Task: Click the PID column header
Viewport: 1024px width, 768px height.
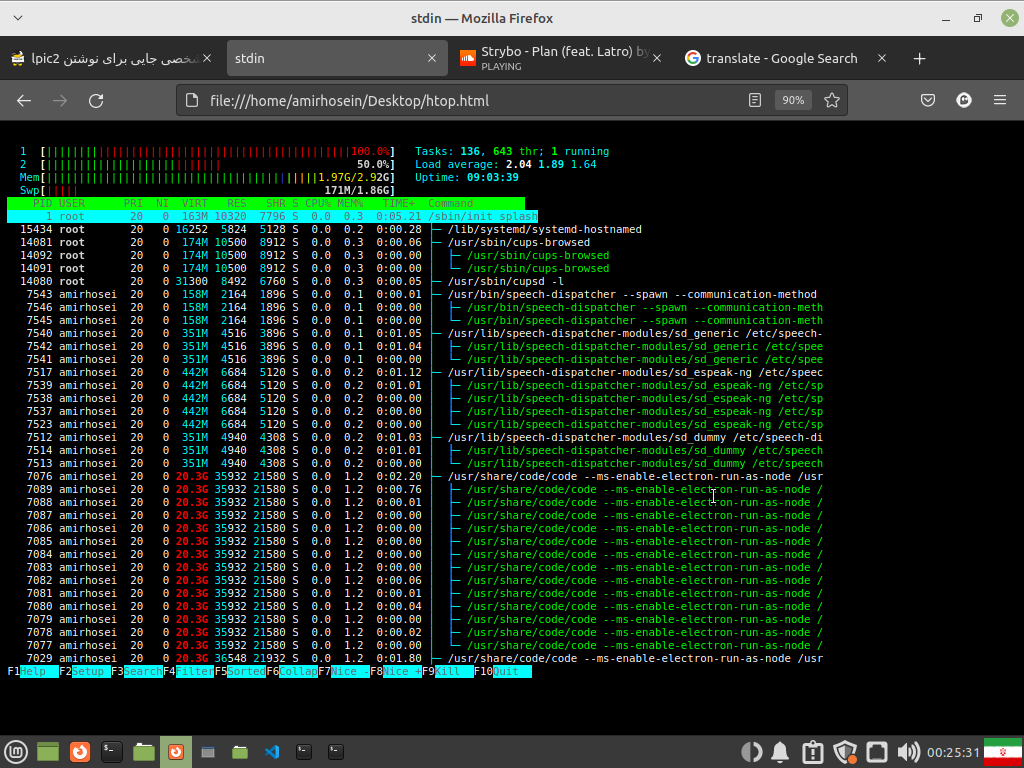Action: coord(42,204)
